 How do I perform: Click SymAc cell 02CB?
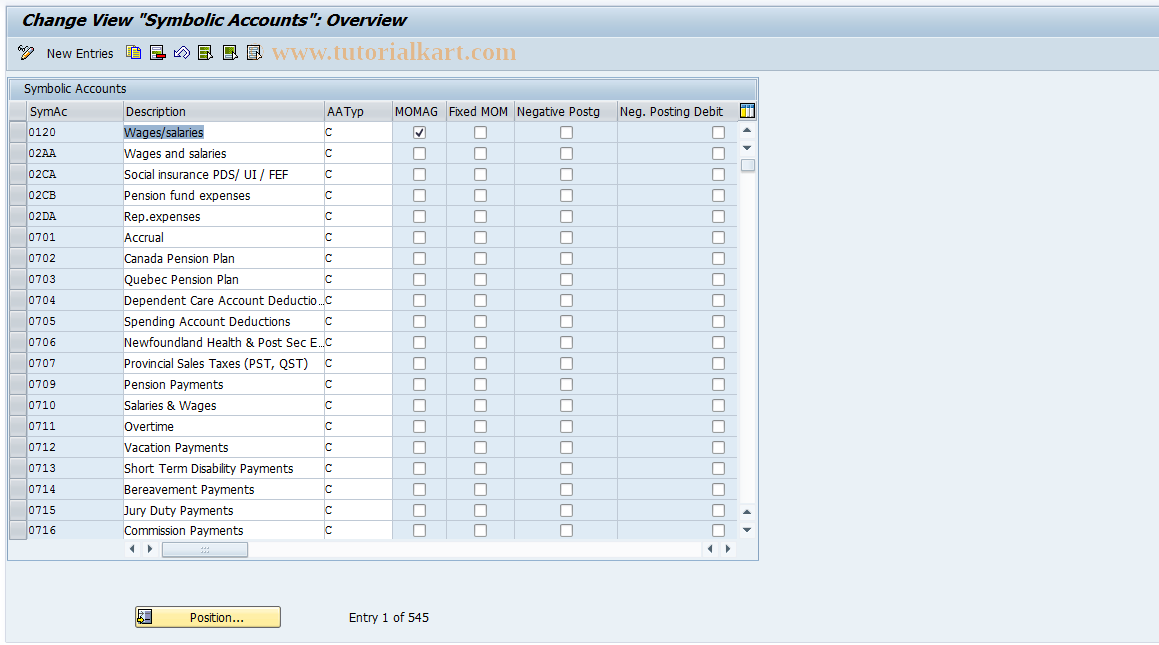point(75,196)
